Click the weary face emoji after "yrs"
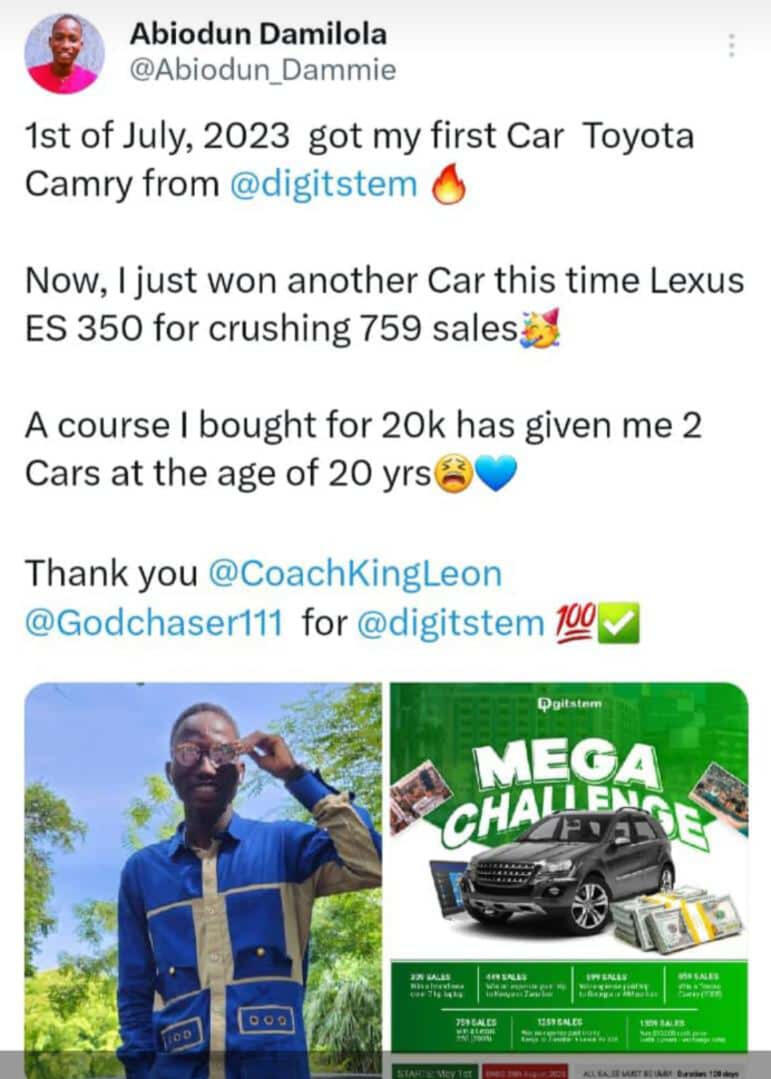 coord(452,473)
